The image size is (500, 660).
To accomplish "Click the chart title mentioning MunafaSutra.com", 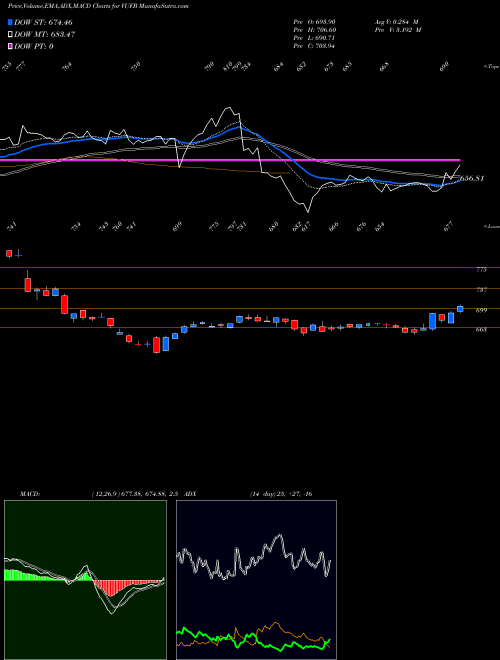I will point(98,6).
